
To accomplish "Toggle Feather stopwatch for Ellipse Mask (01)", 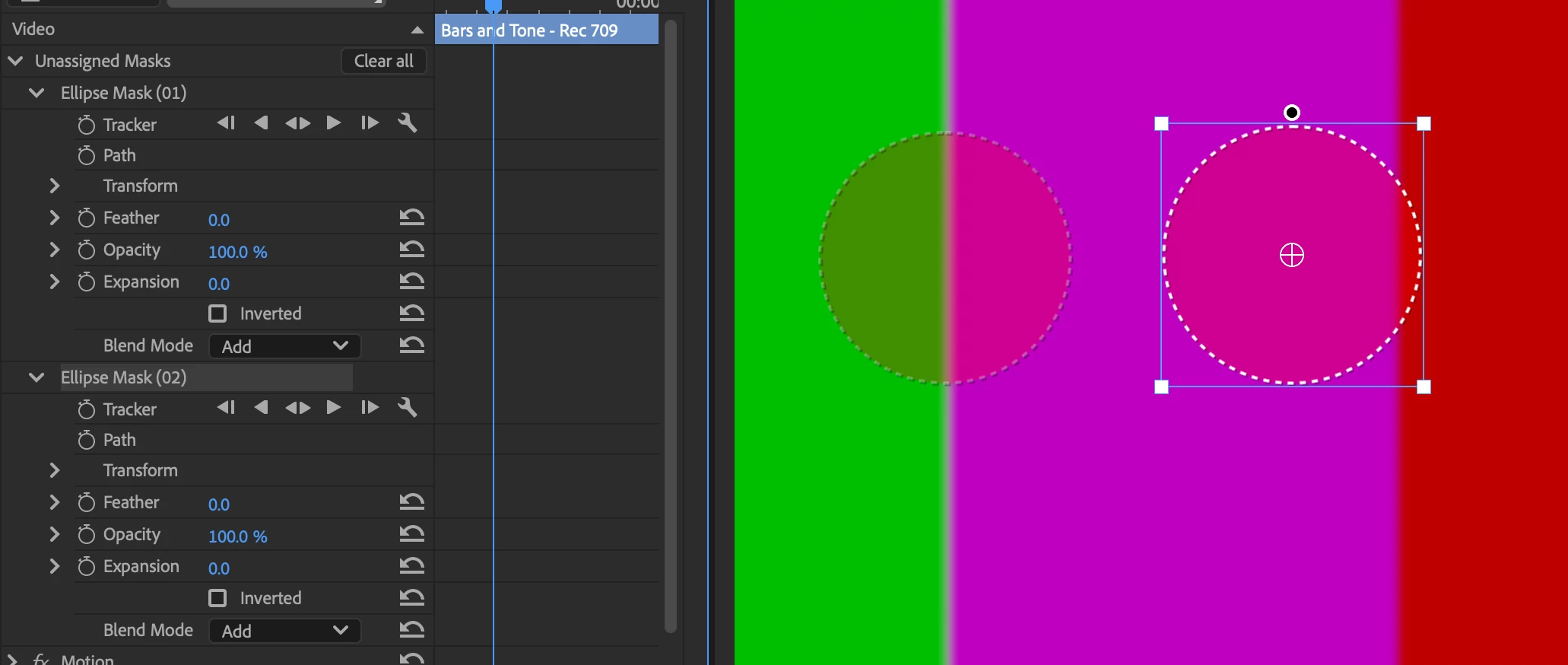I will coord(87,218).
